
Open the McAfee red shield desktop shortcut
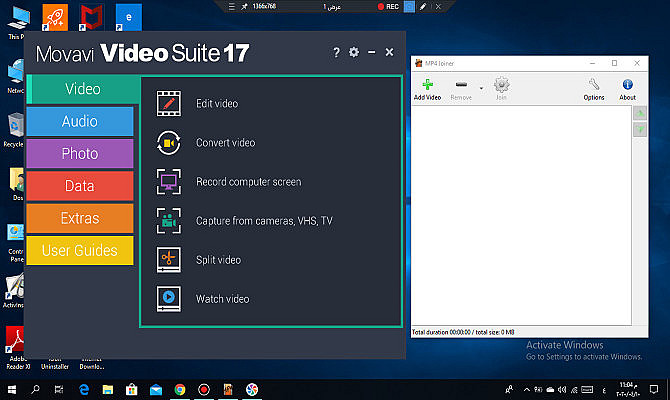91,17
